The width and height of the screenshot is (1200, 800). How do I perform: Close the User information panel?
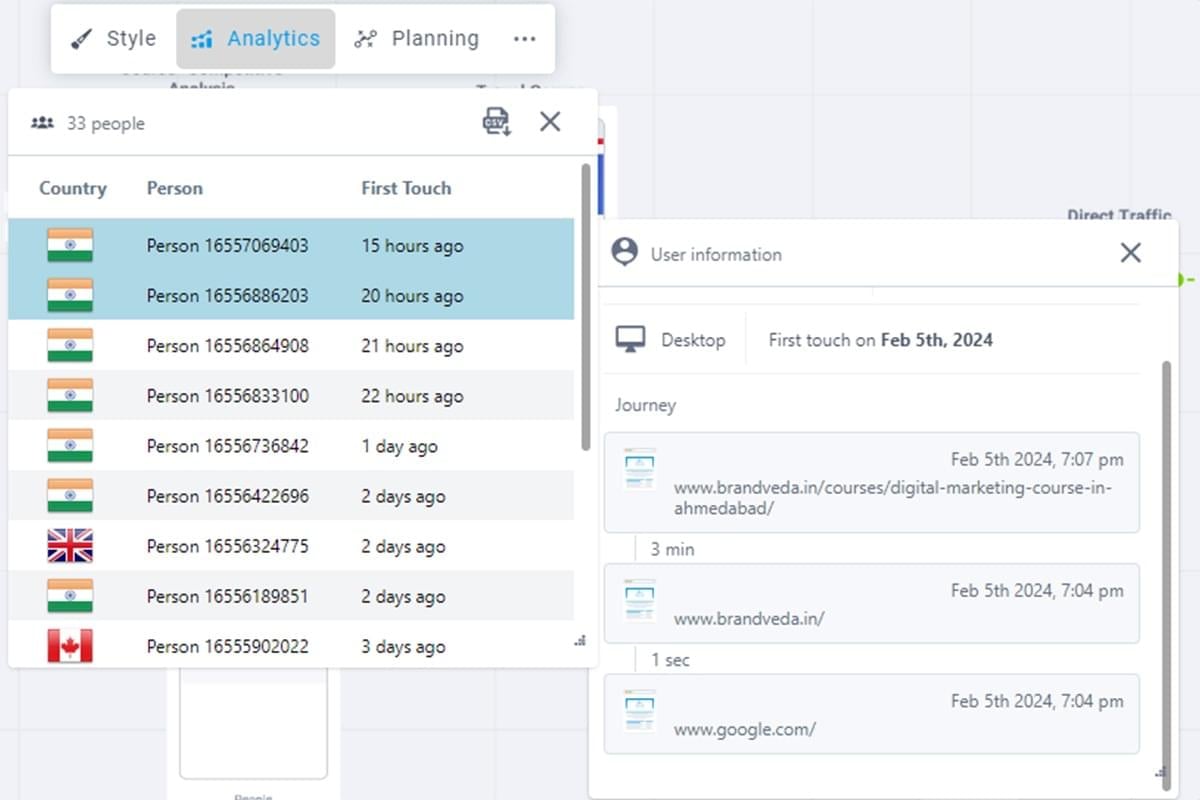coord(1130,253)
